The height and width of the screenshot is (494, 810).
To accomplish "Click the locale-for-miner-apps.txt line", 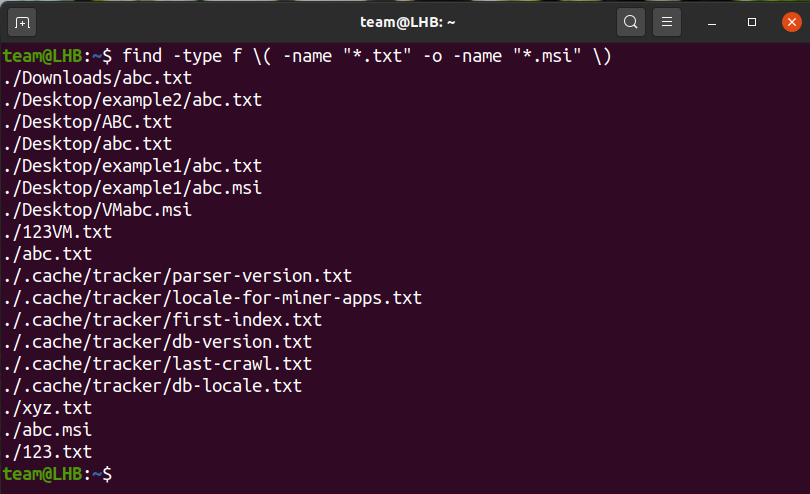I will tap(212, 297).
